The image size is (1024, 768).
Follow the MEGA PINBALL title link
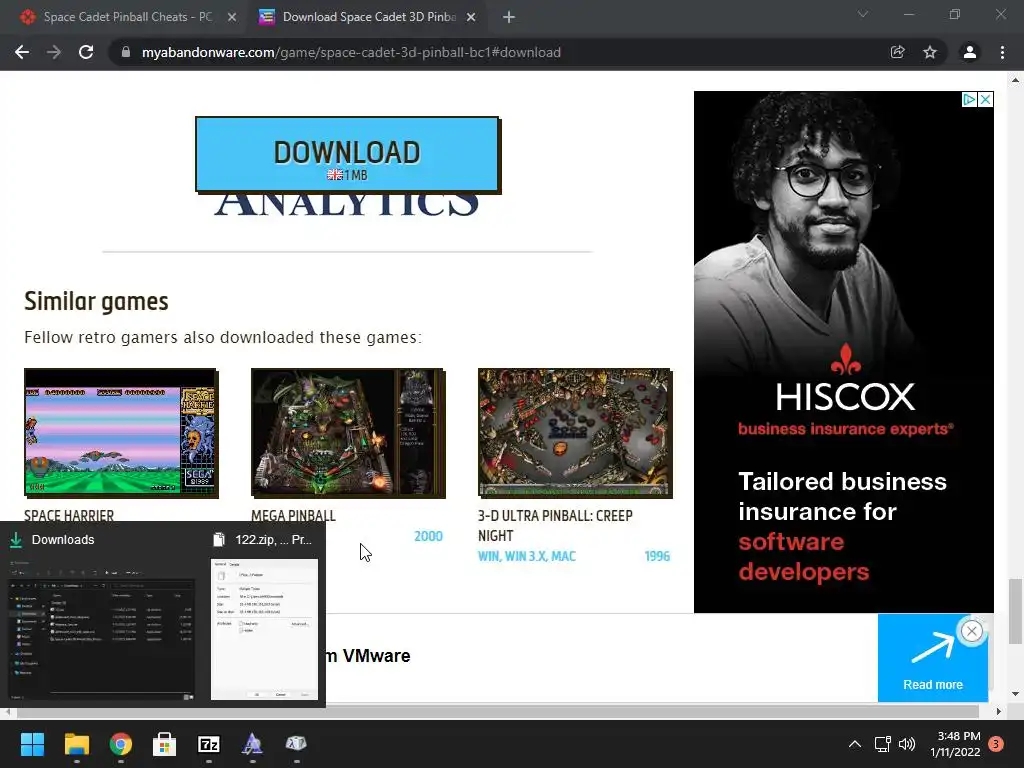293,515
